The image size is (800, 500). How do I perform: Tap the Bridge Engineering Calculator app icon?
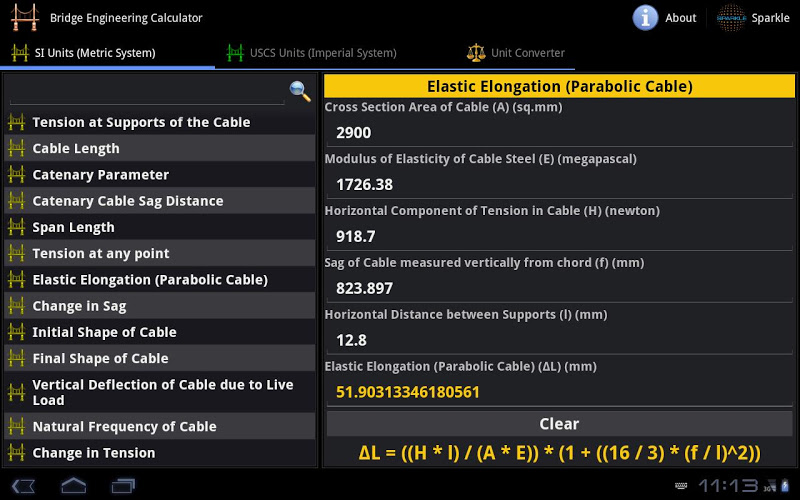pos(24,18)
